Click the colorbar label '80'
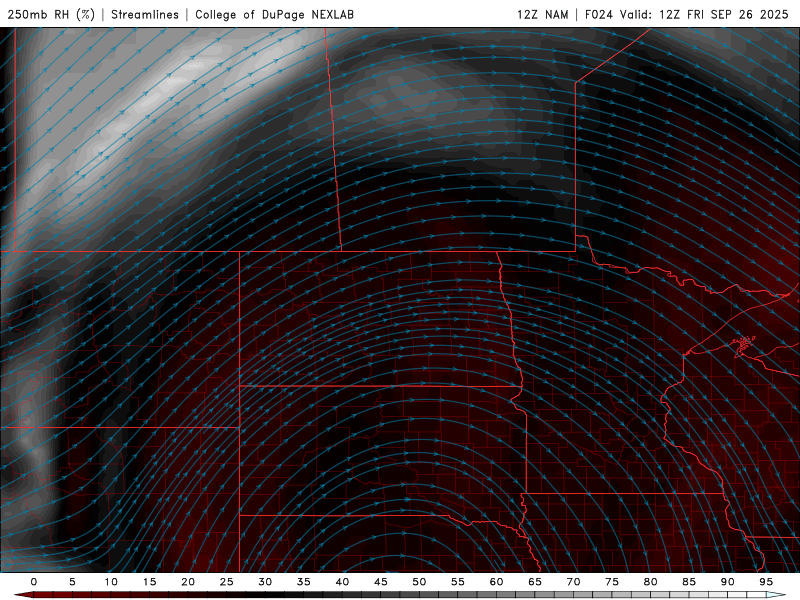This screenshot has width=800, height=600. point(650,582)
